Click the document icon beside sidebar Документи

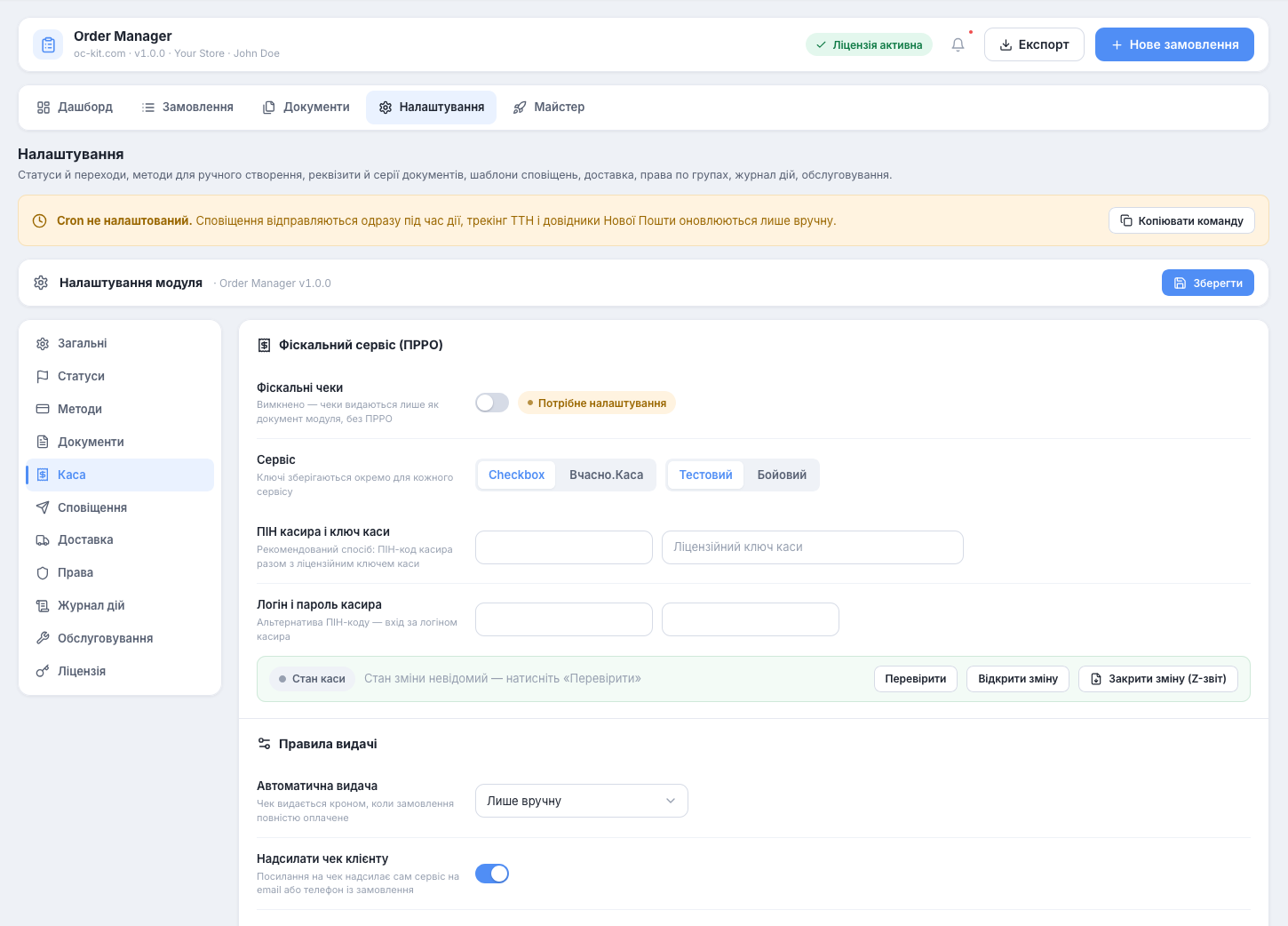(x=43, y=442)
